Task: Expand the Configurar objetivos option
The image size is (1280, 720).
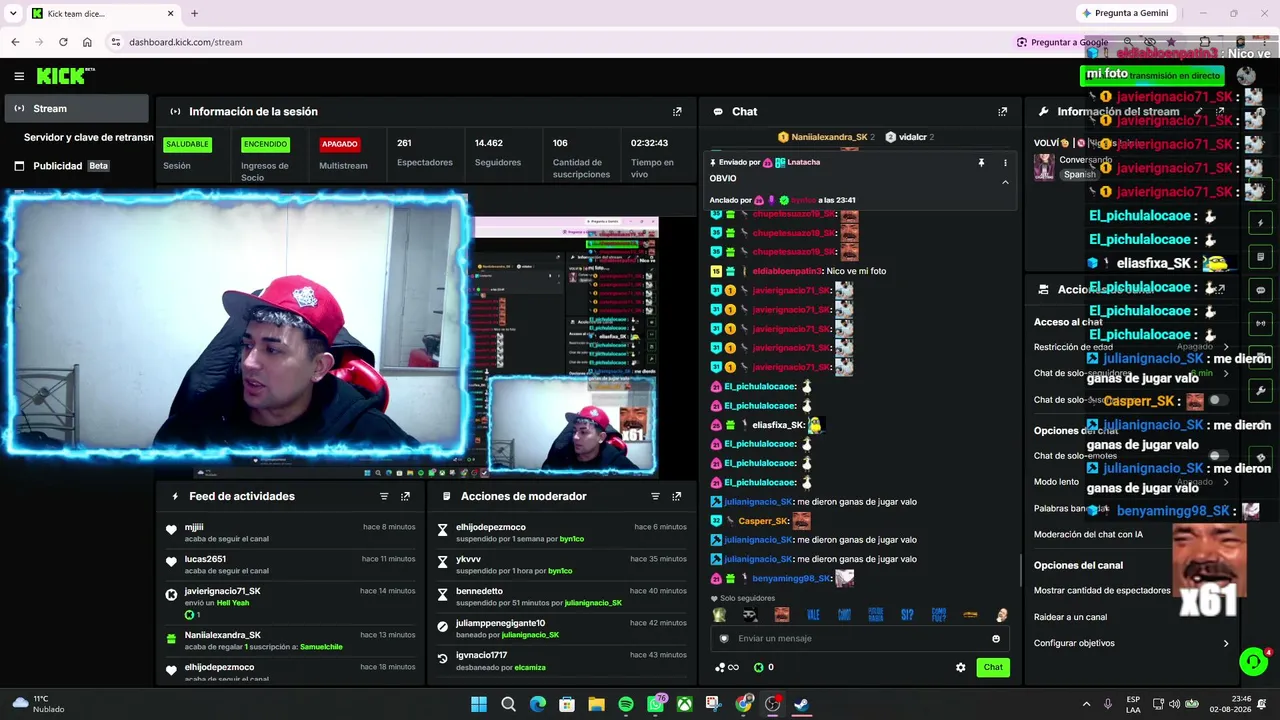Action: (1132, 643)
